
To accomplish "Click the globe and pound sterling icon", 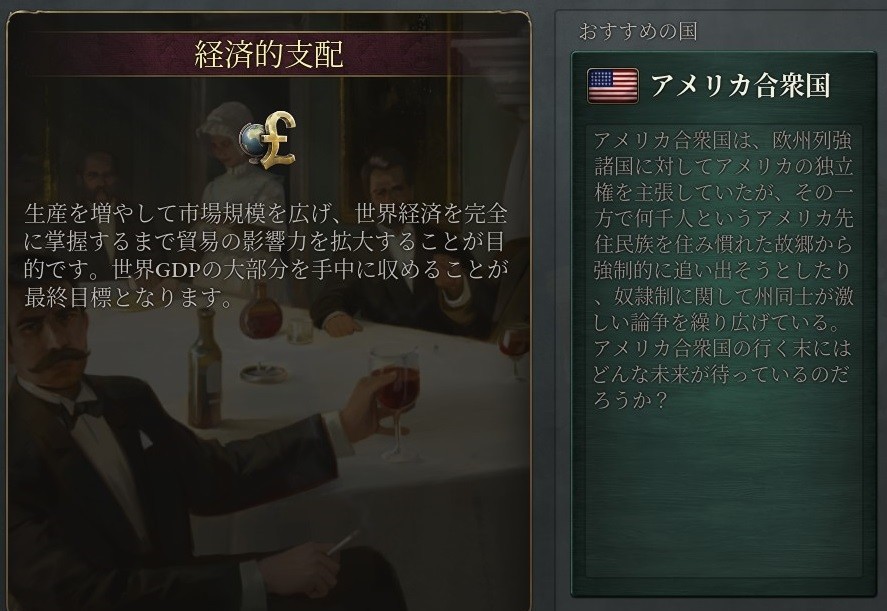I will pyautogui.click(x=268, y=141).
